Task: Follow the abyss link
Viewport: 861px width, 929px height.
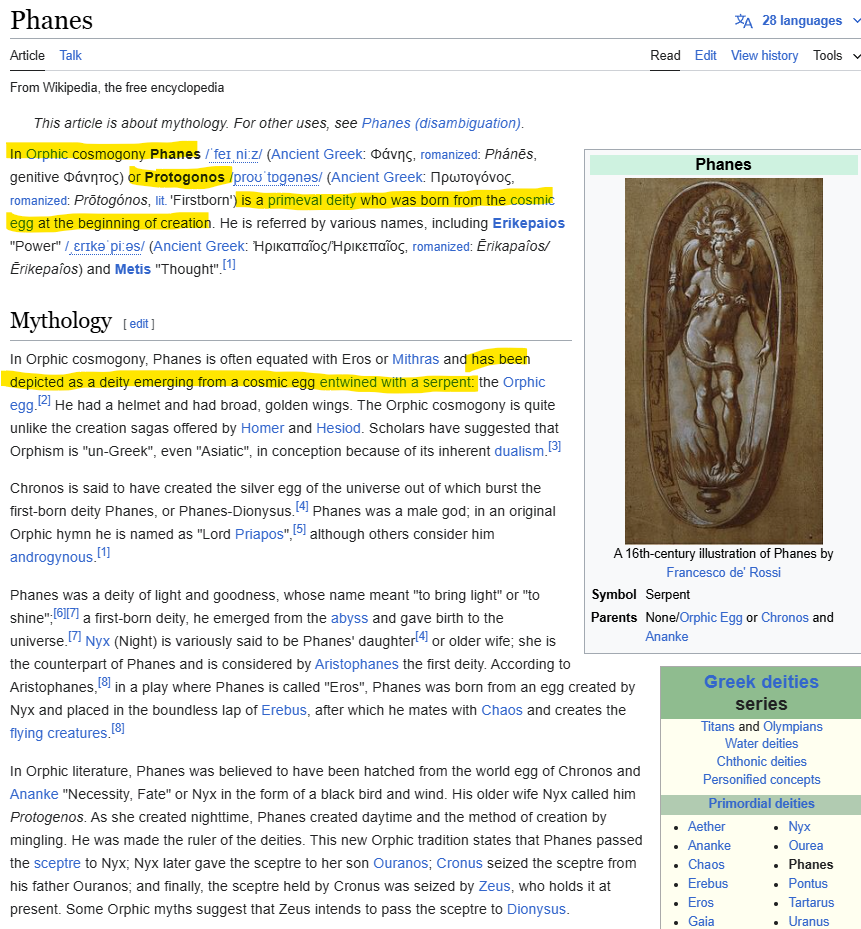Action: 350,619
